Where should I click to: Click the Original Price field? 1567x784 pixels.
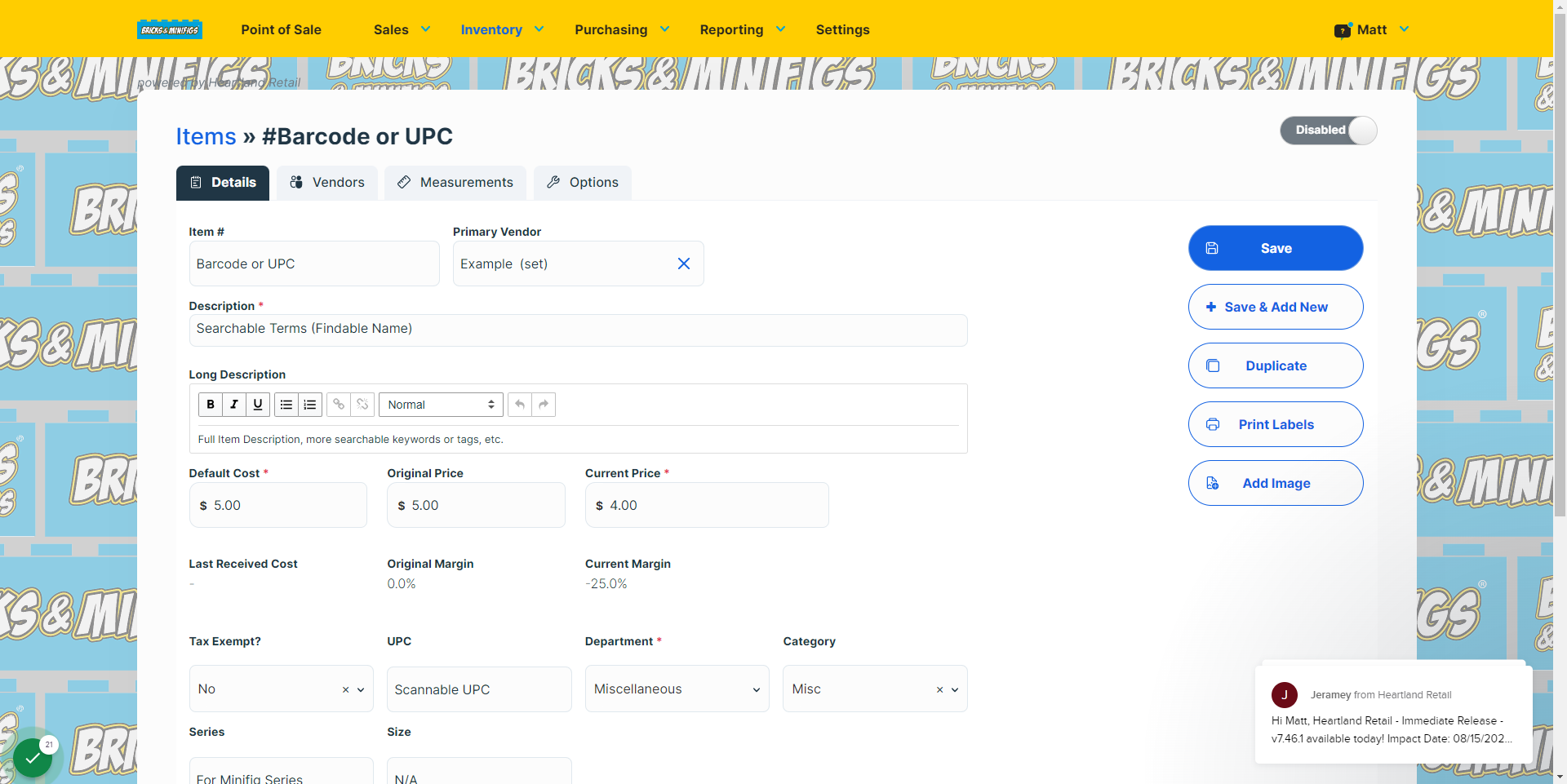[476, 505]
